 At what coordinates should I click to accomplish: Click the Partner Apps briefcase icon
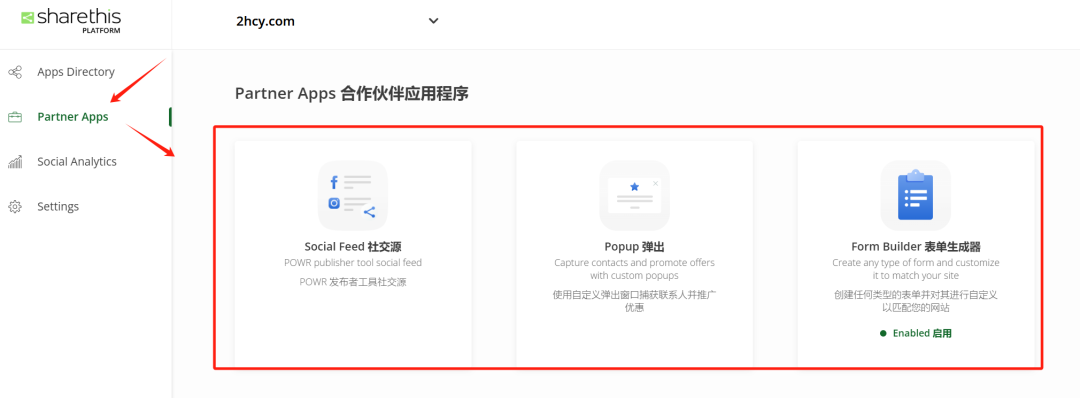tap(15, 117)
